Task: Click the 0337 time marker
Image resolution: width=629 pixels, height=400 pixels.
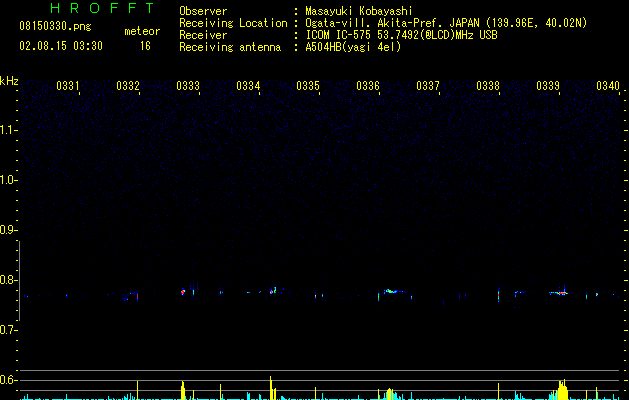Action: pos(428,86)
